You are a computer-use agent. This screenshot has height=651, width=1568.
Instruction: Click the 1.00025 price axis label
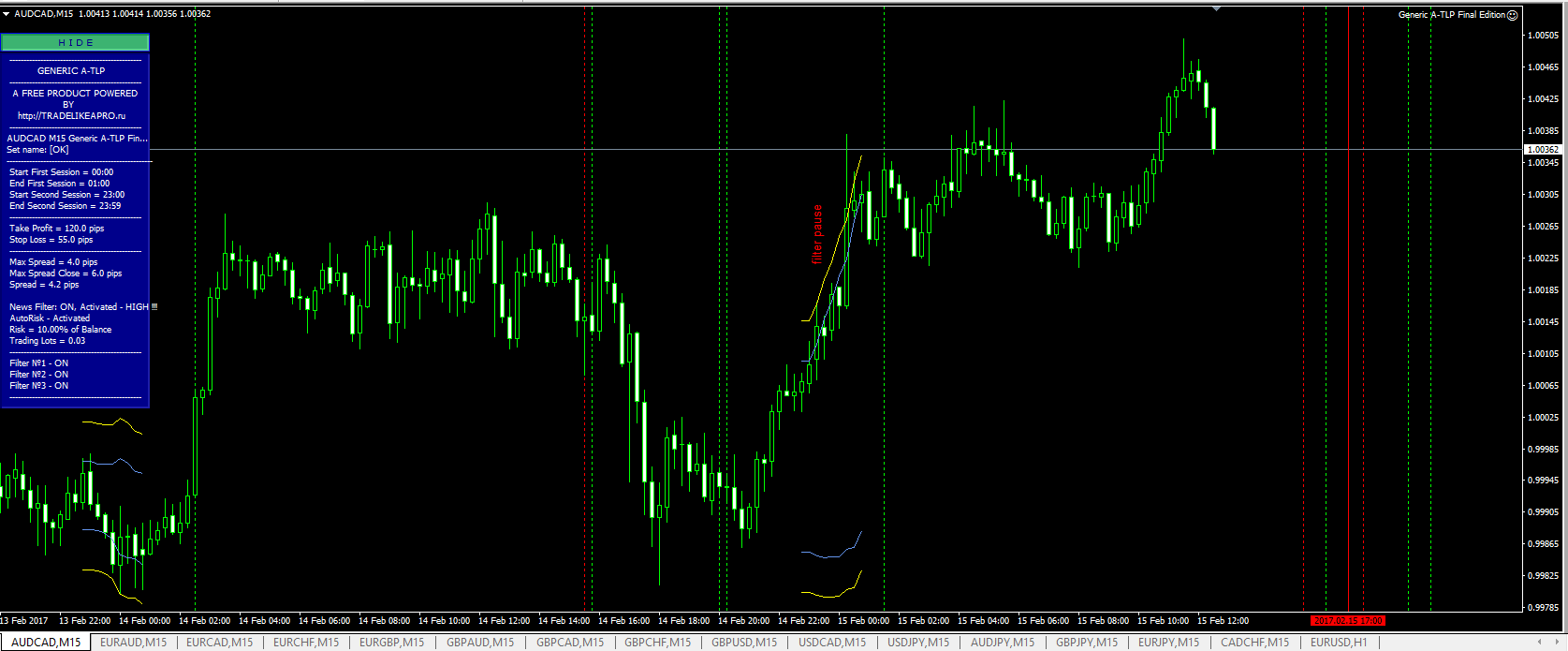(1543, 418)
